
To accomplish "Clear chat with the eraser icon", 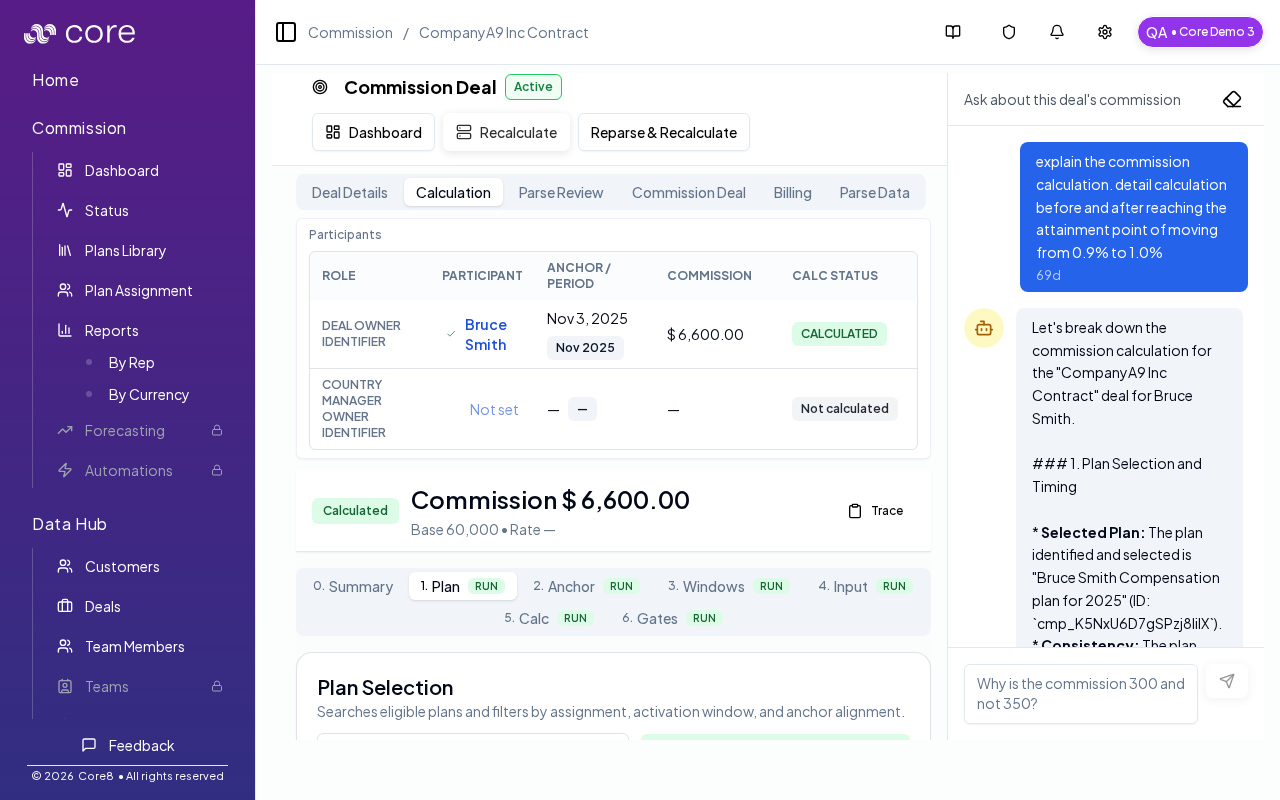I will click(1232, 99).
